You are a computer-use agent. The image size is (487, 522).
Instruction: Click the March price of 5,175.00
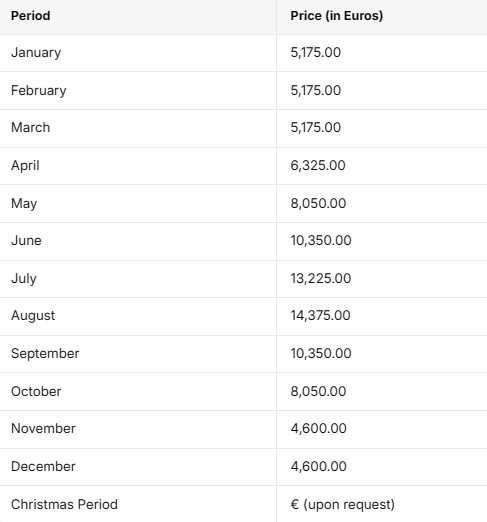(316, 127)
